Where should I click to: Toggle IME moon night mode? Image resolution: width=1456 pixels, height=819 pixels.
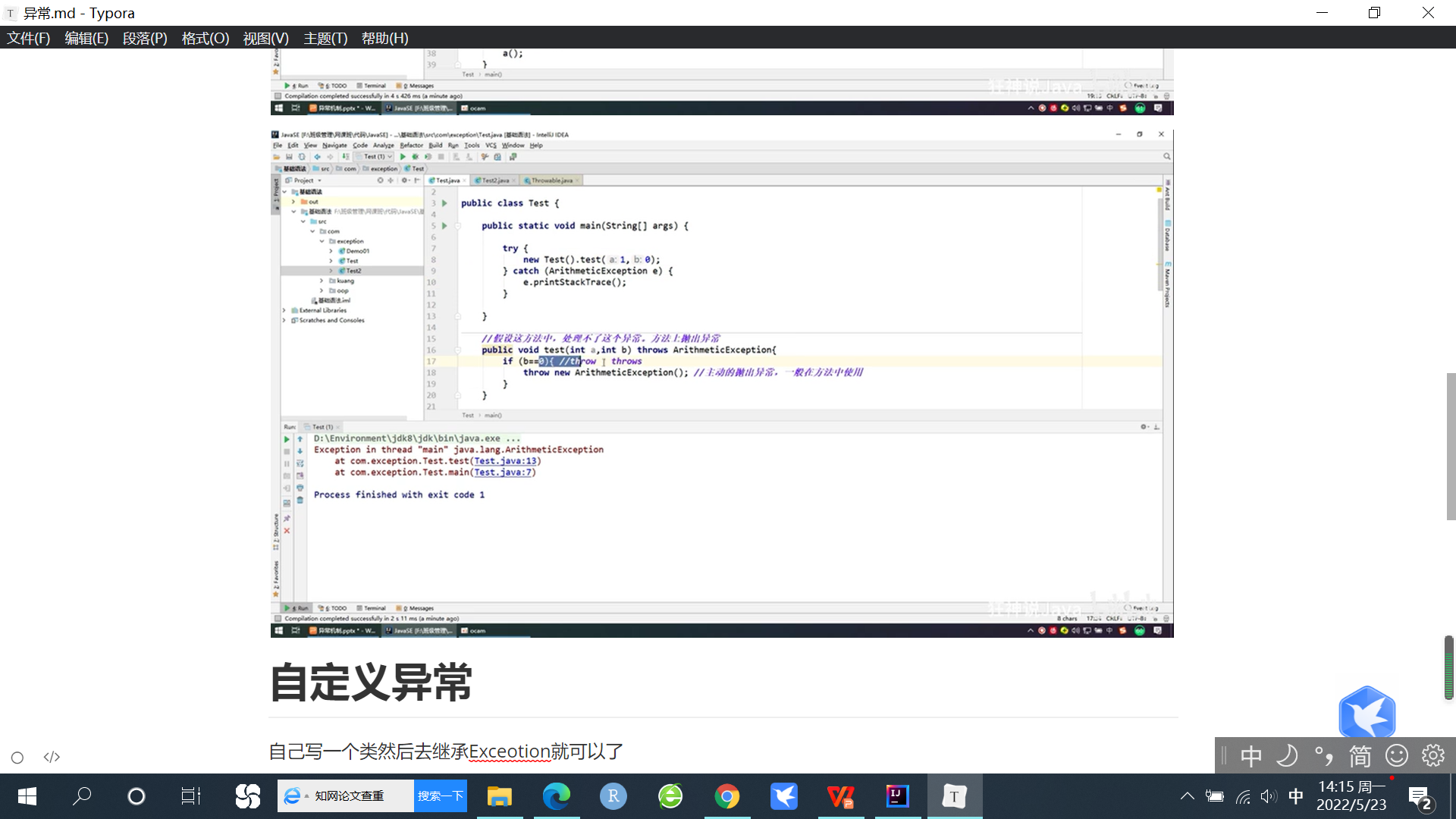tap(1287, 755)
